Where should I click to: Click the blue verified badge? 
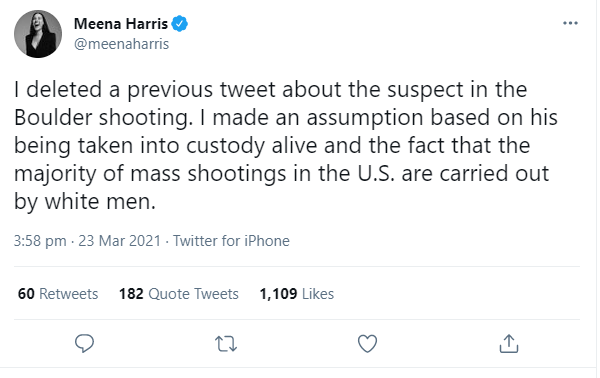pyautogui.click(x=179, y=24)
